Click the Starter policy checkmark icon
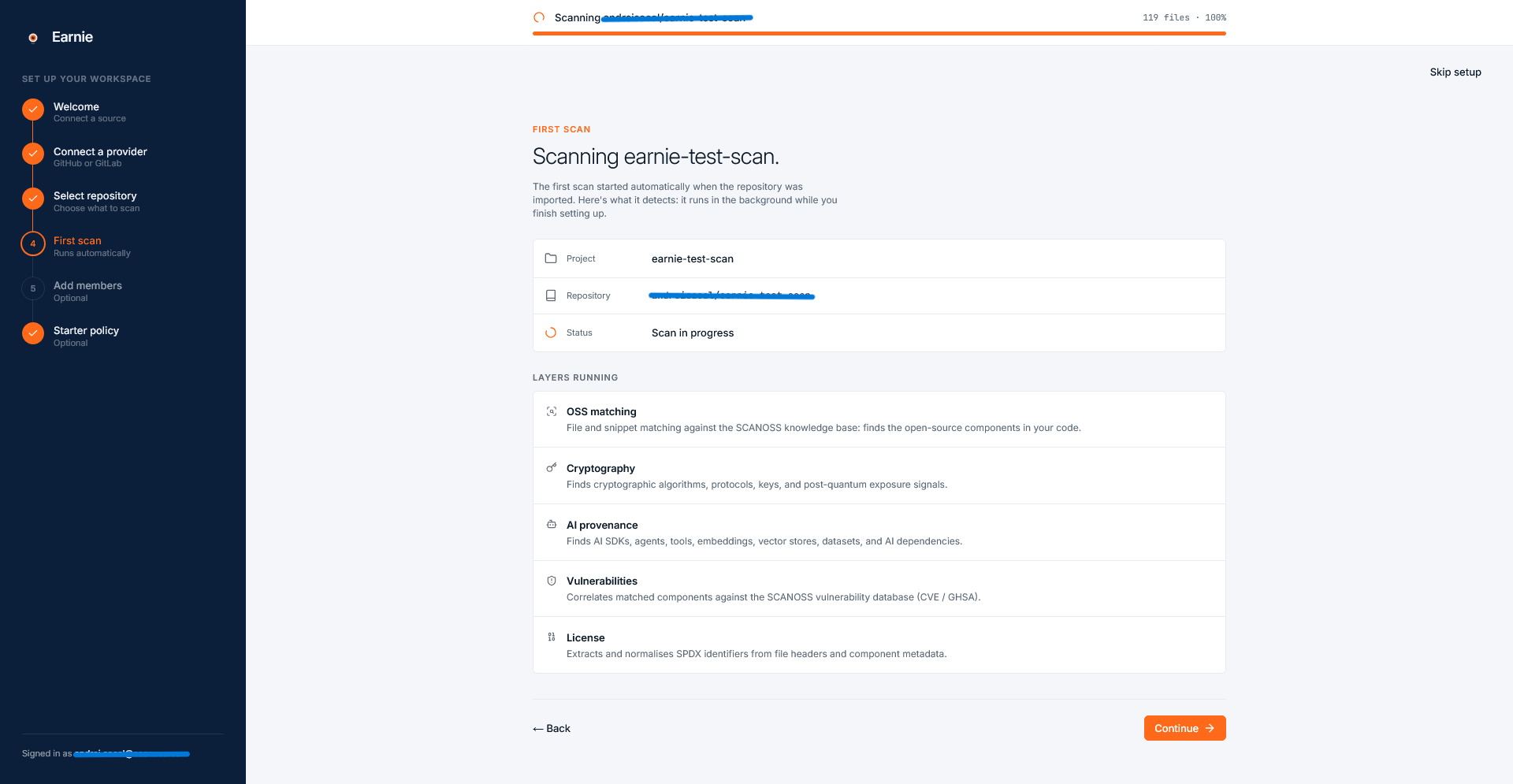Screen dimensions: 1513x784 [33, 333]
